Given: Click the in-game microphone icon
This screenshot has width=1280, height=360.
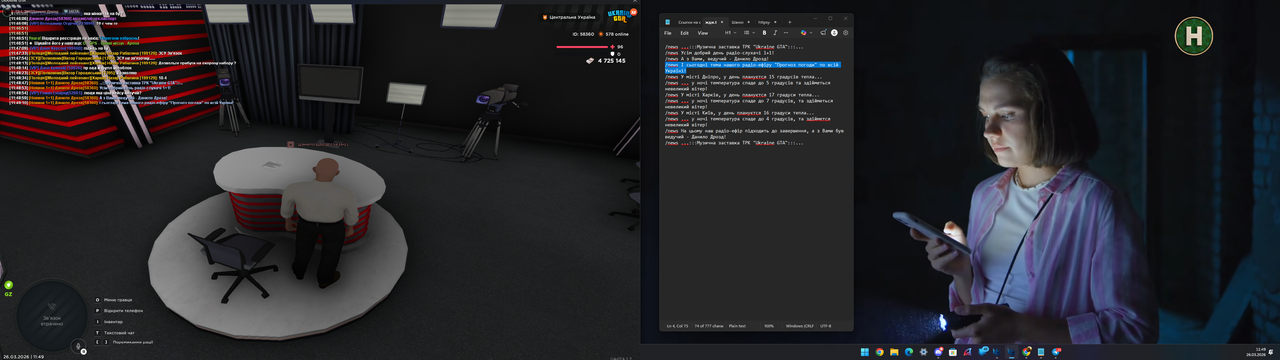Looking at the screenshot, I should [x=78, y=345].
